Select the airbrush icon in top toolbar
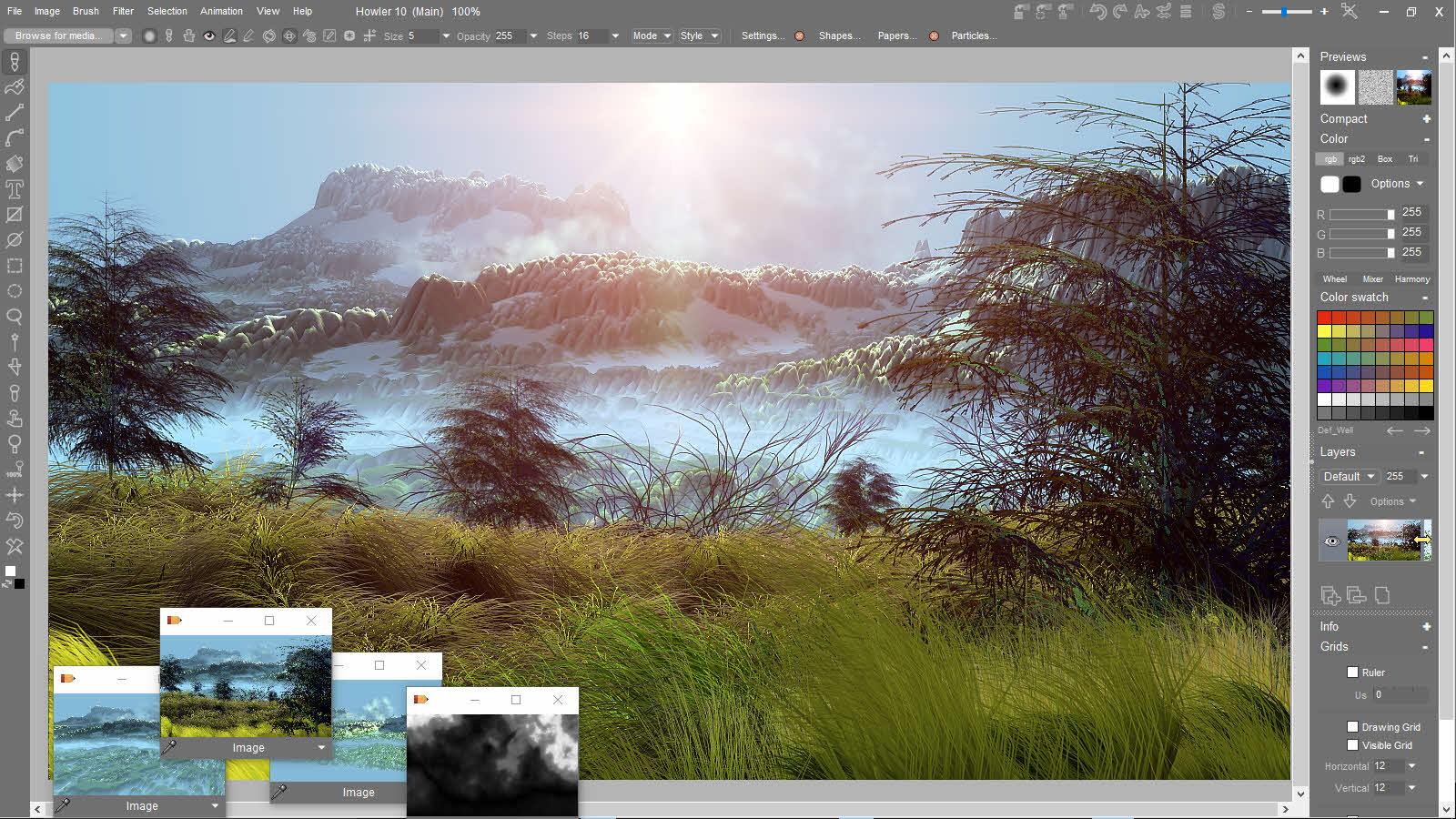This screenshot has height=819, width=1456. pos(149,35)
